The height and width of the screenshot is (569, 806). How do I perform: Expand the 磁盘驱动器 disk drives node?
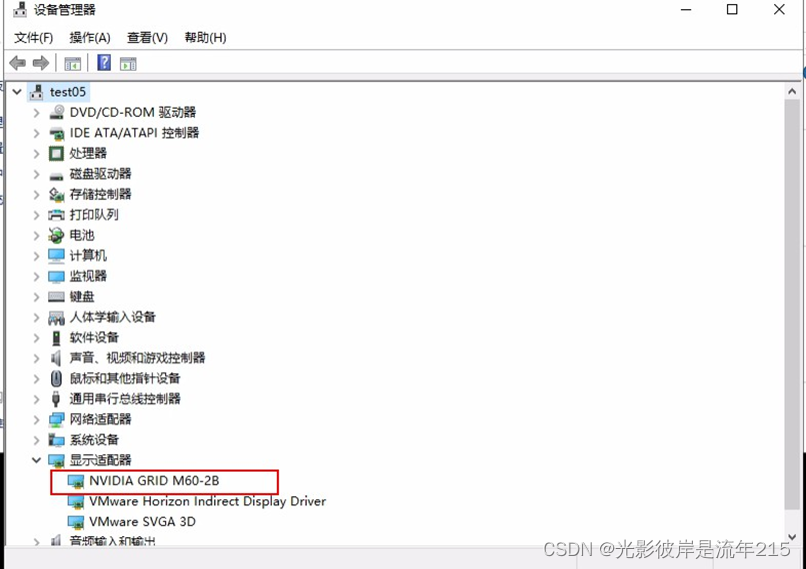pos(36,174)
